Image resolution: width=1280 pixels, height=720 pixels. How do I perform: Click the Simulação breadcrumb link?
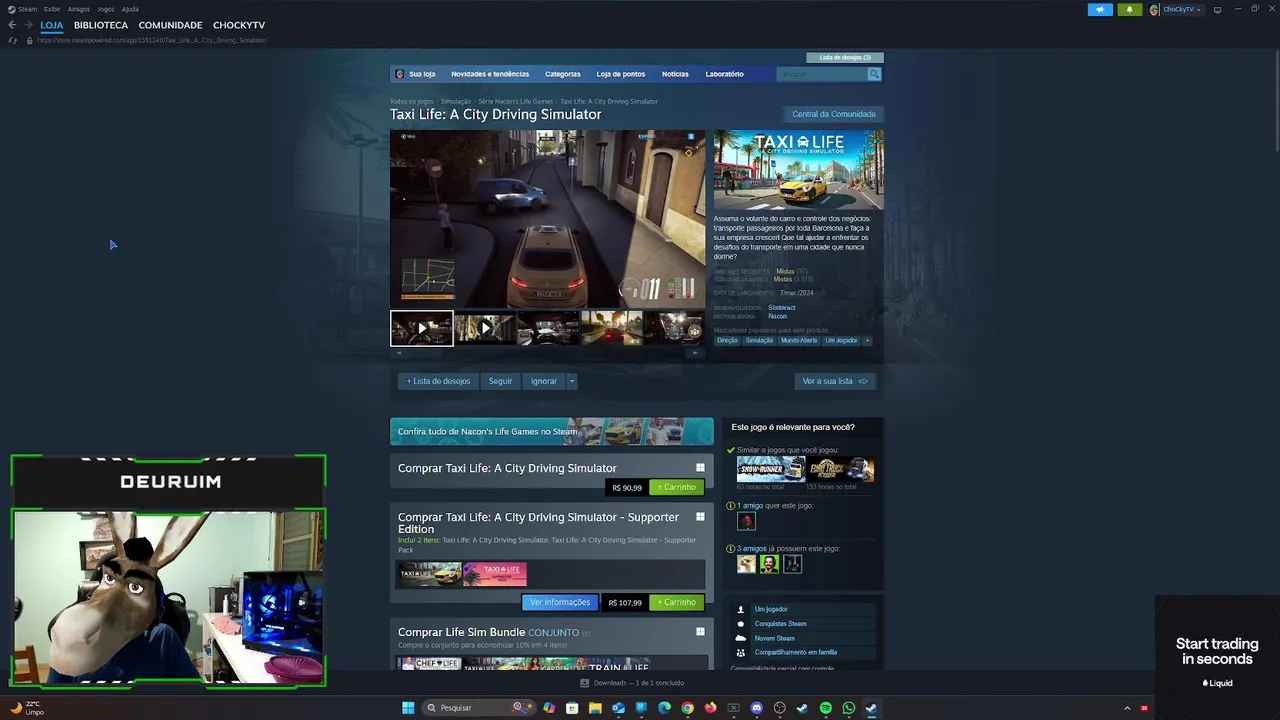pos(456,101)
